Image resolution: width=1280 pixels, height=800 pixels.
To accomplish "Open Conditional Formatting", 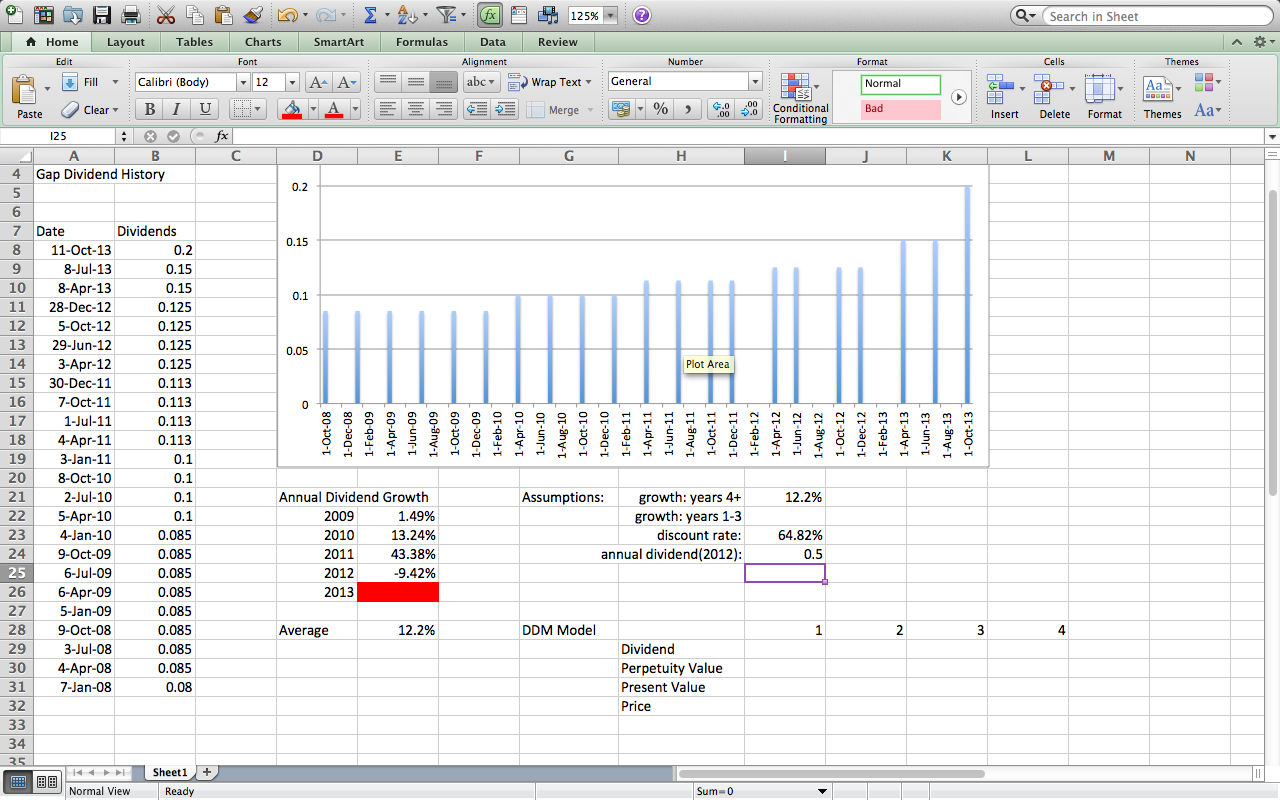I will (x=800, y=98).
